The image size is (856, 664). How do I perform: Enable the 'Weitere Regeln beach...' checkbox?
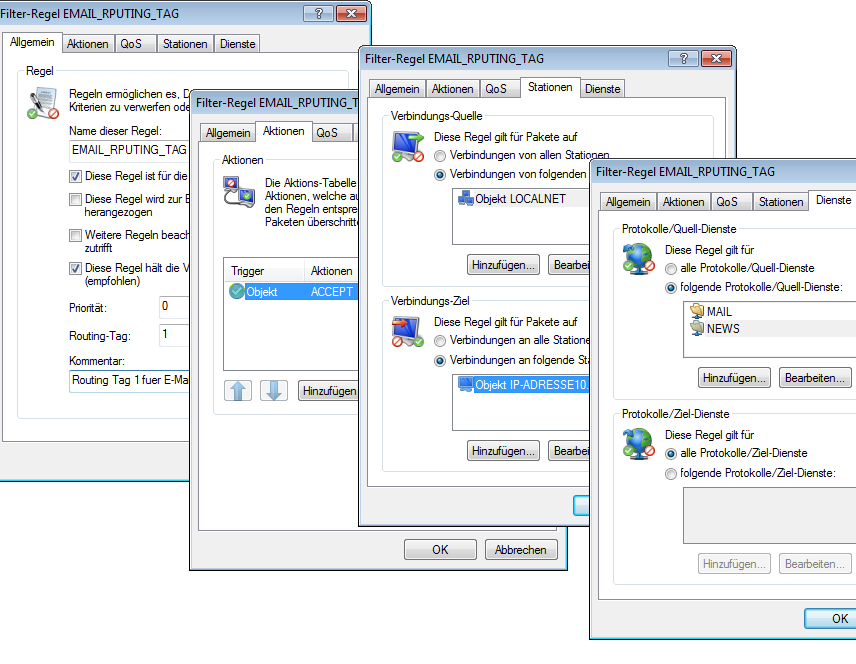(x=76, y=236)
